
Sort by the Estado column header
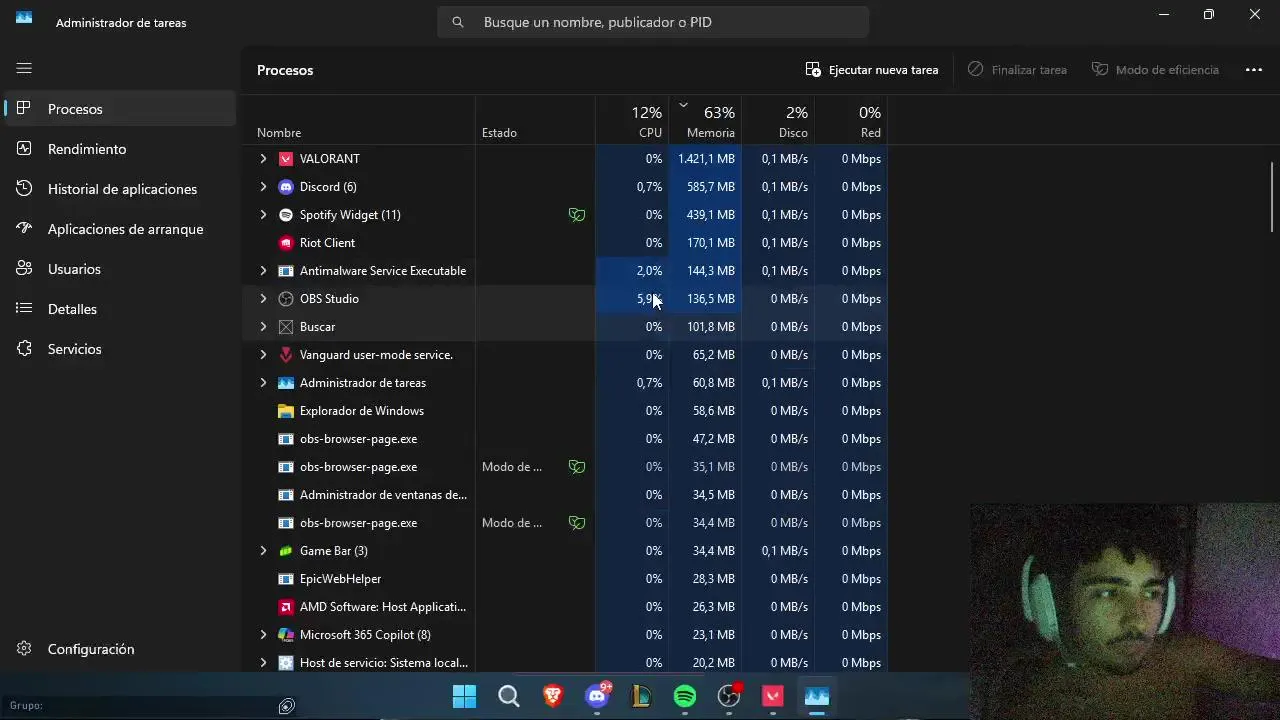pos(535,121)
